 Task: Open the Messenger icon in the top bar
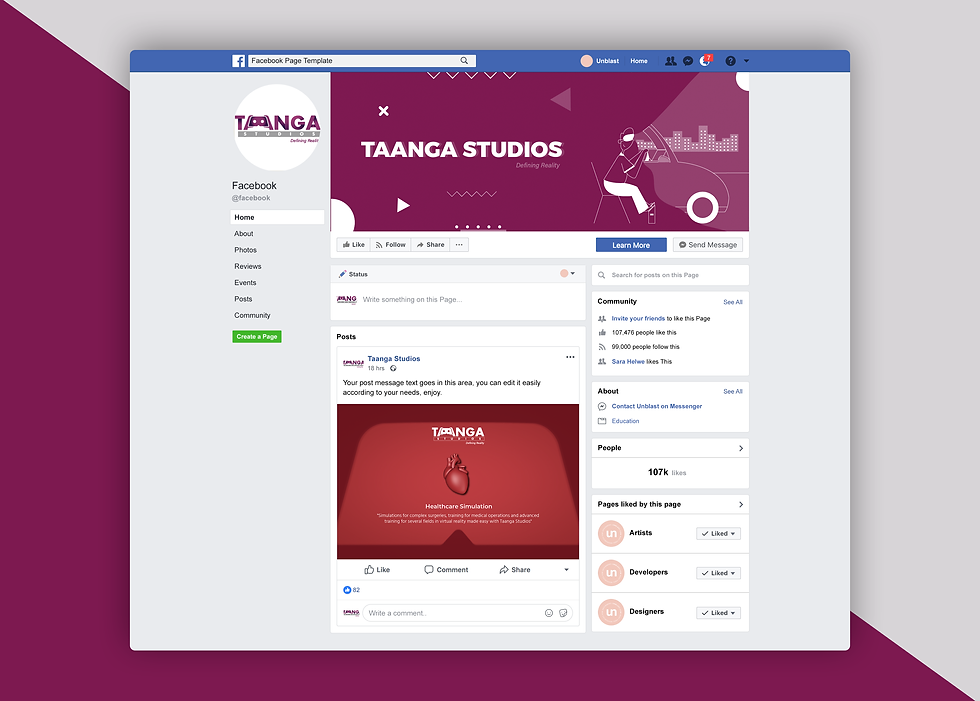click(x=688, y=61)
